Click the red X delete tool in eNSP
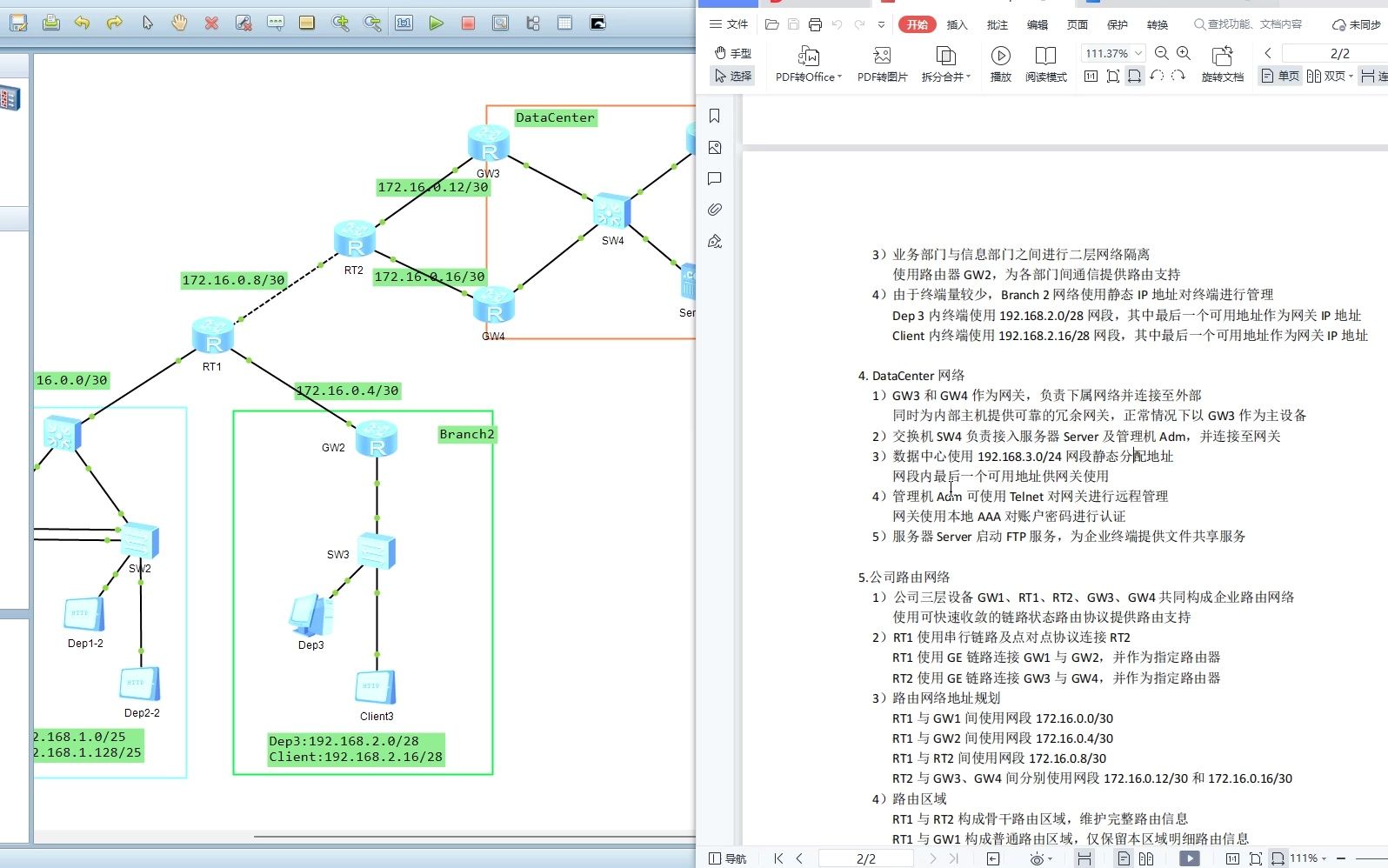The width and height of the screenshot is (1388, 868). click(211, 23)
